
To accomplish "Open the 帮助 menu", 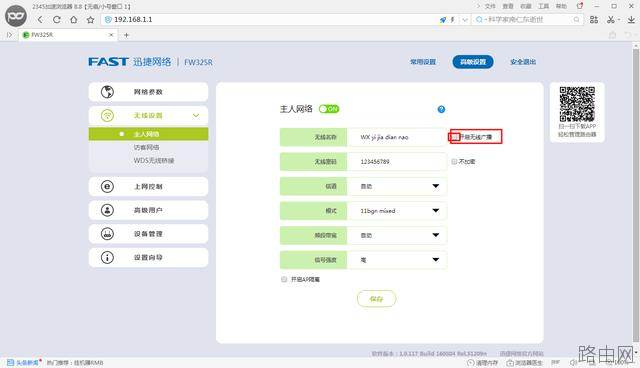I will pyautogui.click(x=561, y=6).
